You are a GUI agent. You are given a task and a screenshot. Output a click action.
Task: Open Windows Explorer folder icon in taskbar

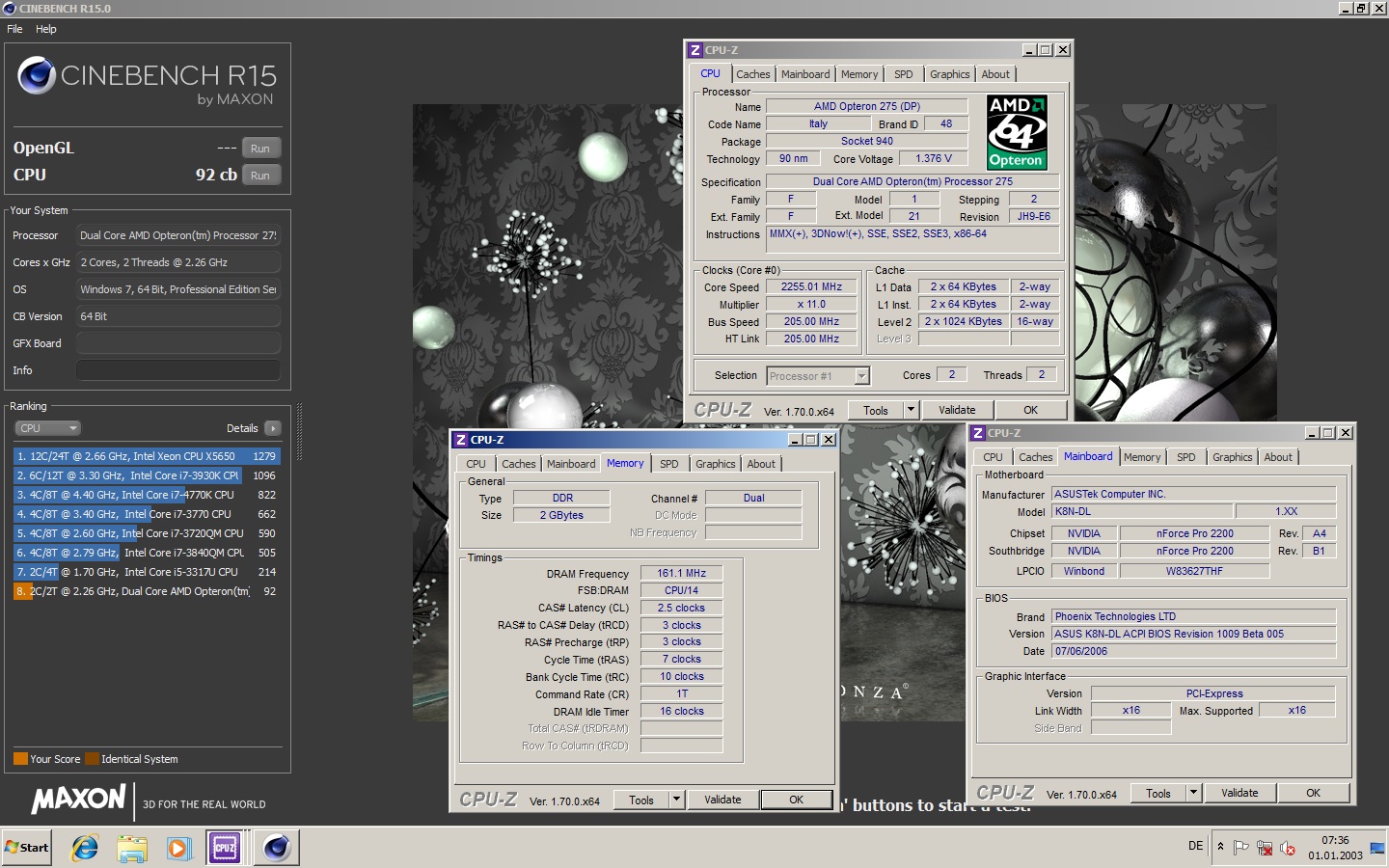tap(132, 848)
